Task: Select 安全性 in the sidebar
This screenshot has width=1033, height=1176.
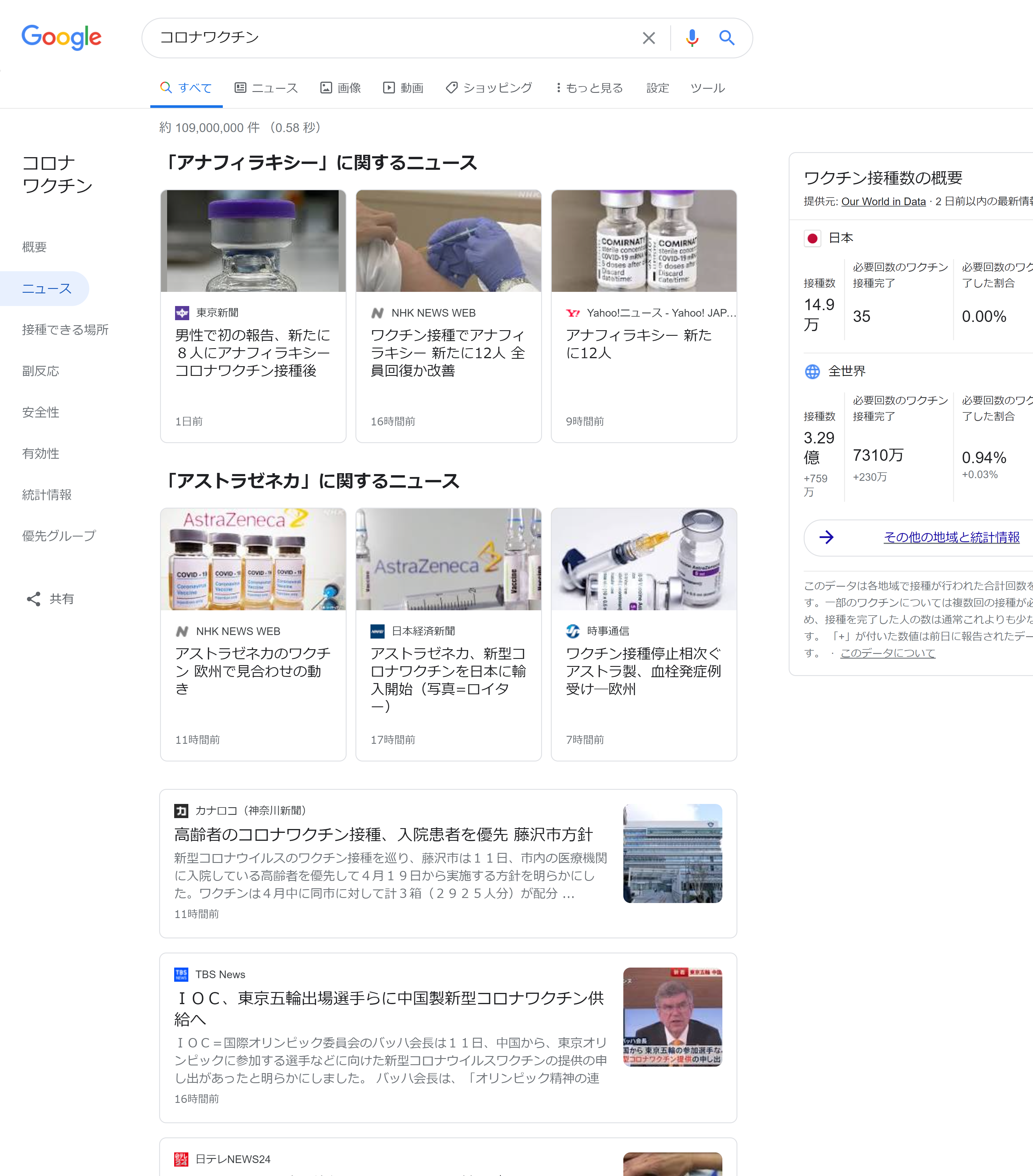Action: pos(40,412)
